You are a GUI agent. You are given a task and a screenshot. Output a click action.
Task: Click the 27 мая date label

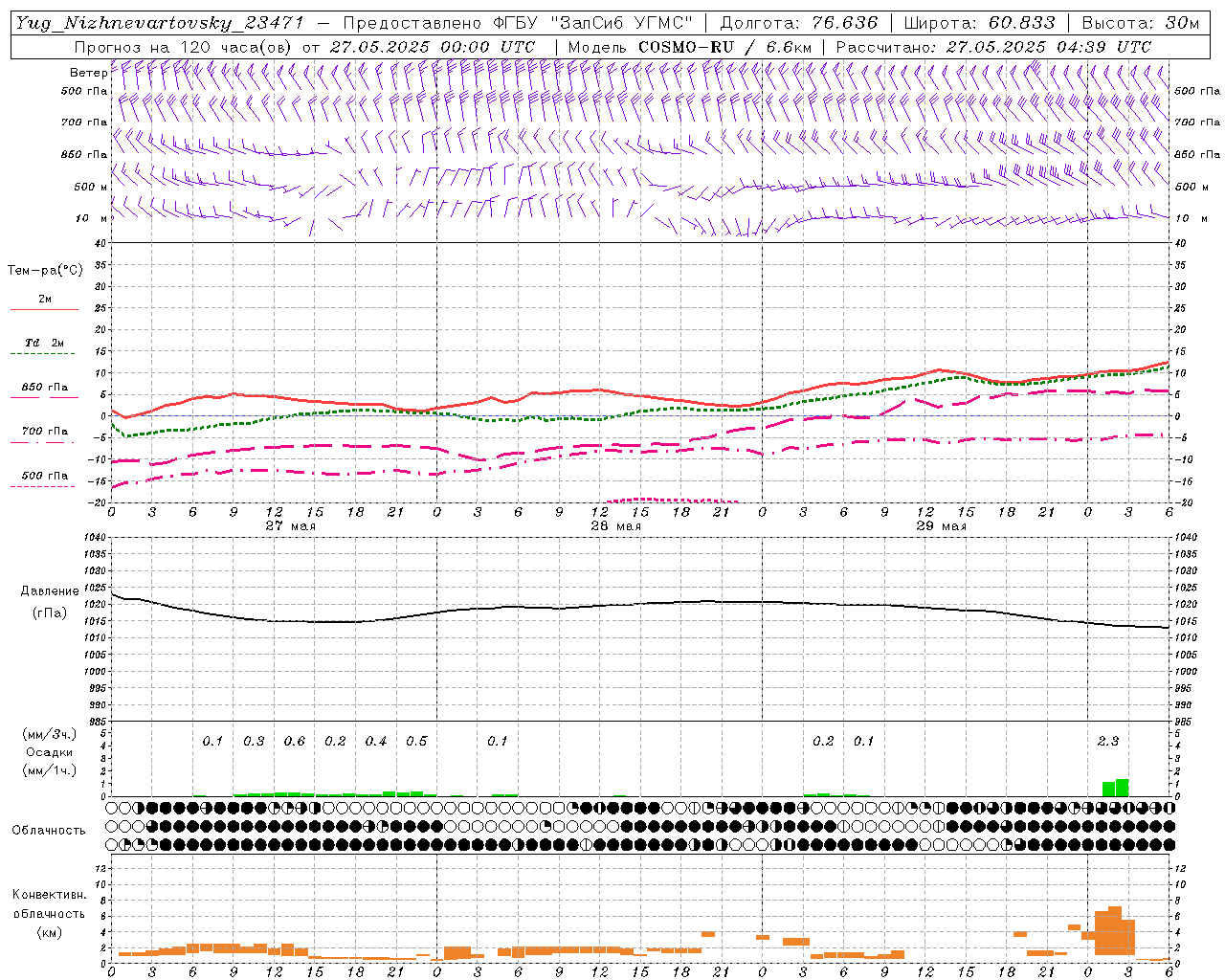[291, 526]
